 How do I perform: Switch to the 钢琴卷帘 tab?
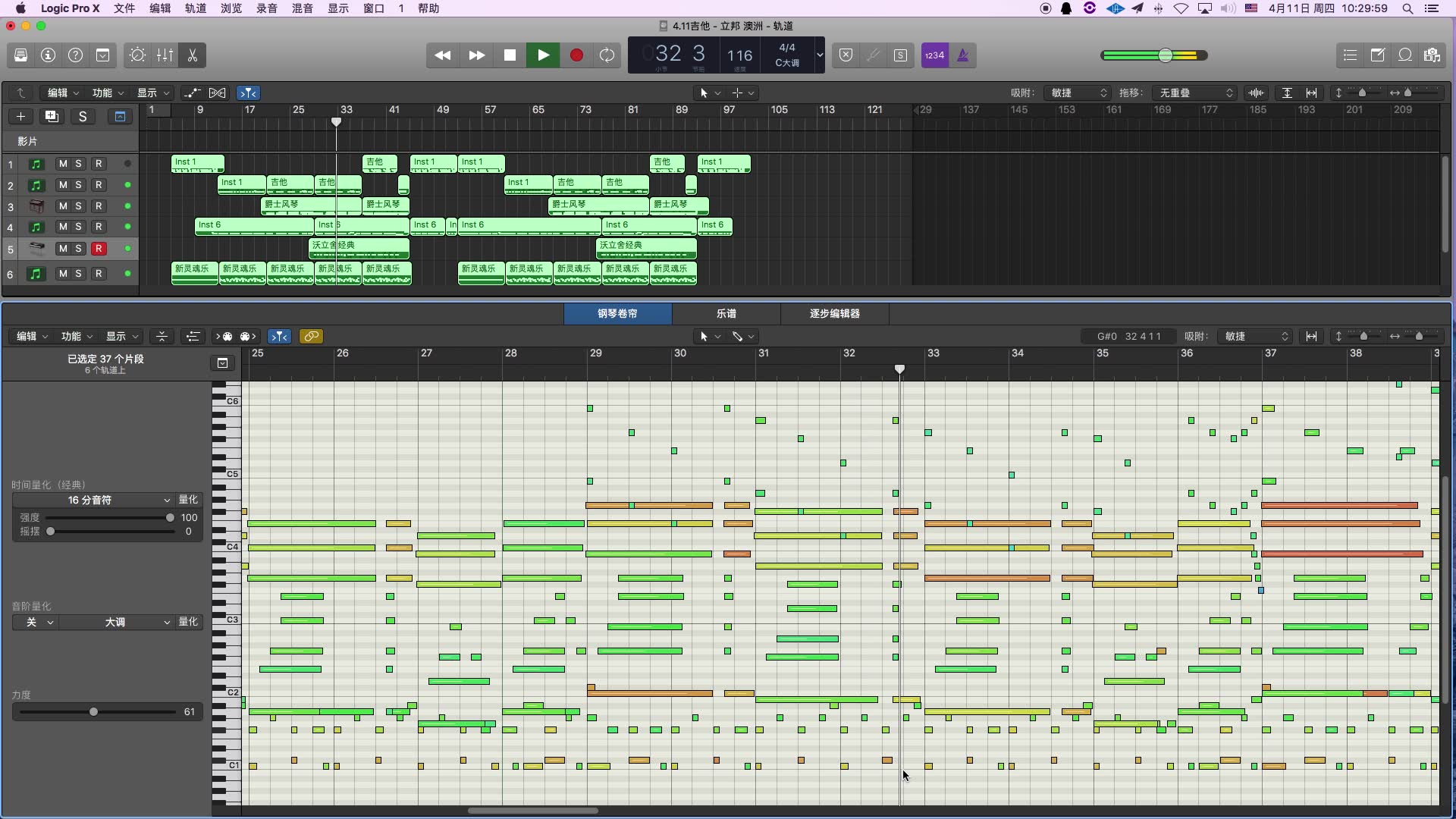coord(617,313)
